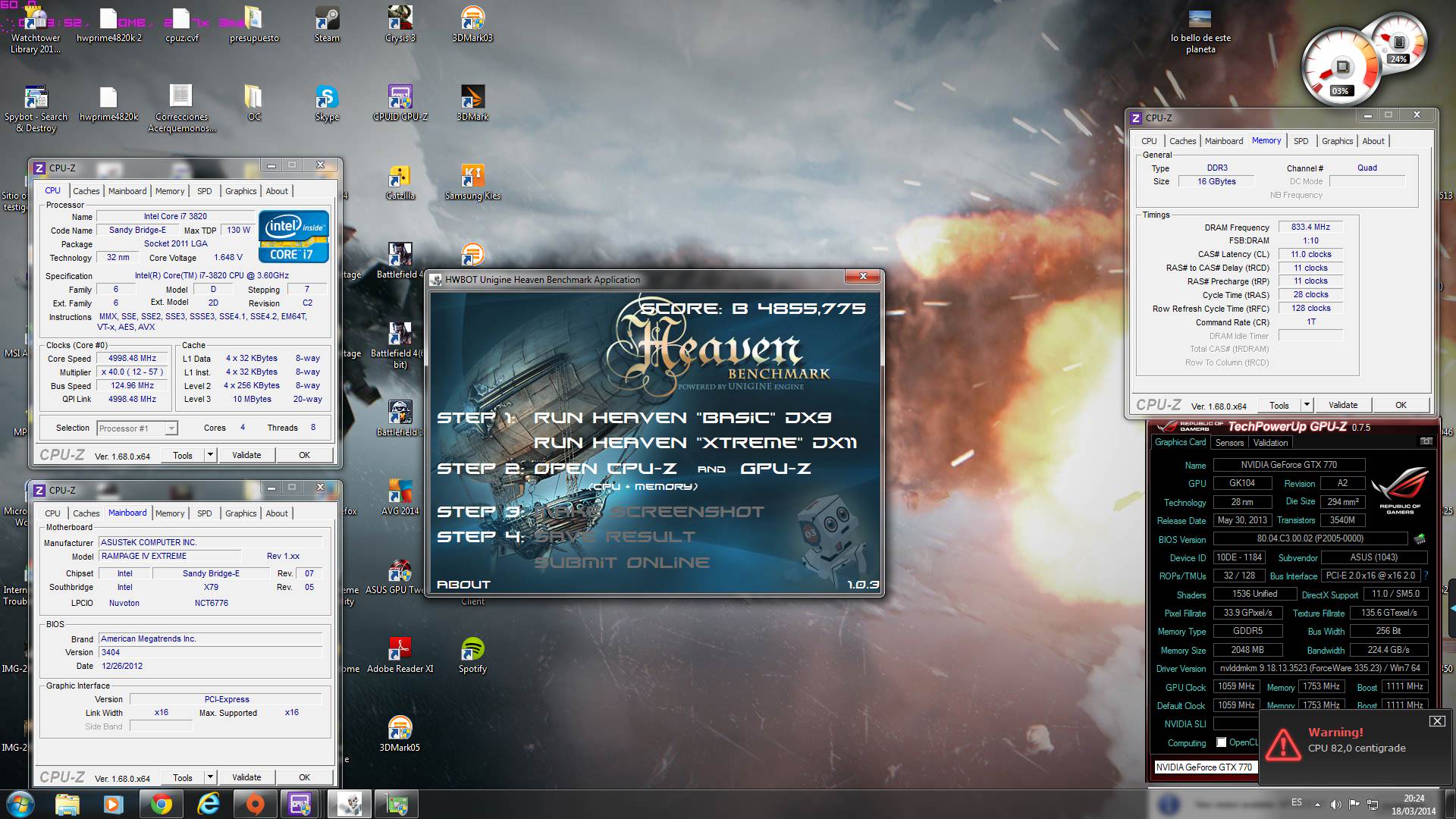Select the cpuz.cvf desktop file
Image resolution: width=1456 pixels, height=819 pixels.
pyautogui.click(x=181, y=24)
